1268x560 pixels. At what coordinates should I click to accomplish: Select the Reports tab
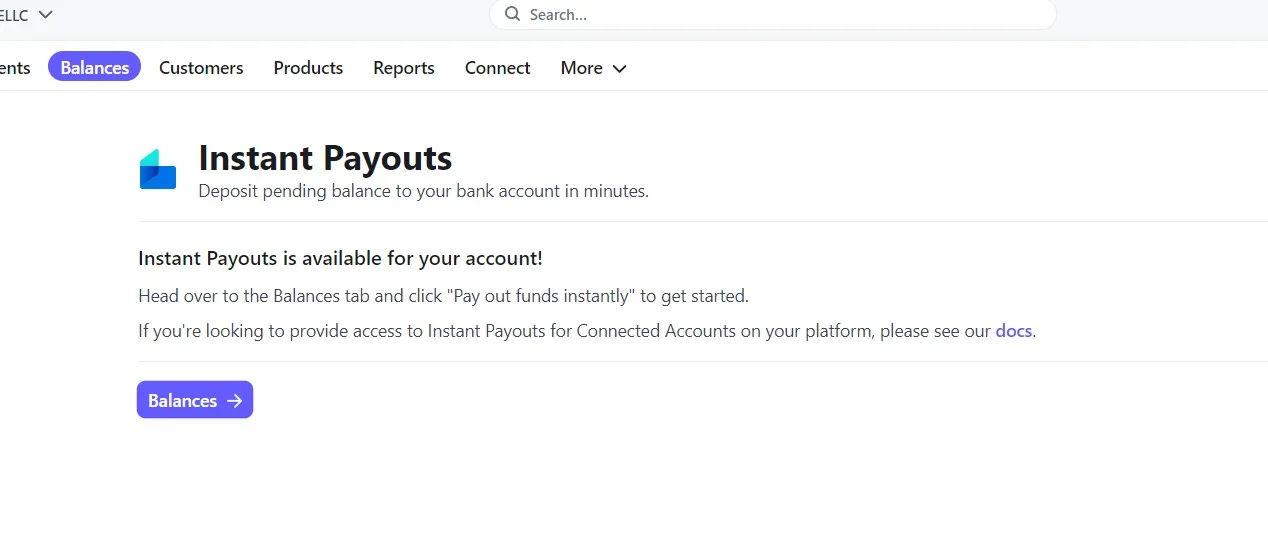(x=404, y=68)
